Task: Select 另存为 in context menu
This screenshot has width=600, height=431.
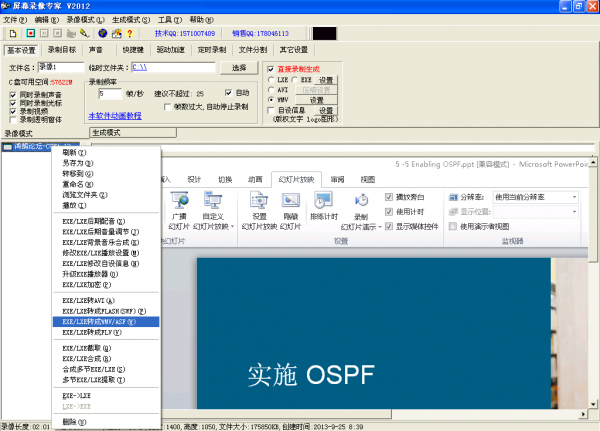Action: 106,163
